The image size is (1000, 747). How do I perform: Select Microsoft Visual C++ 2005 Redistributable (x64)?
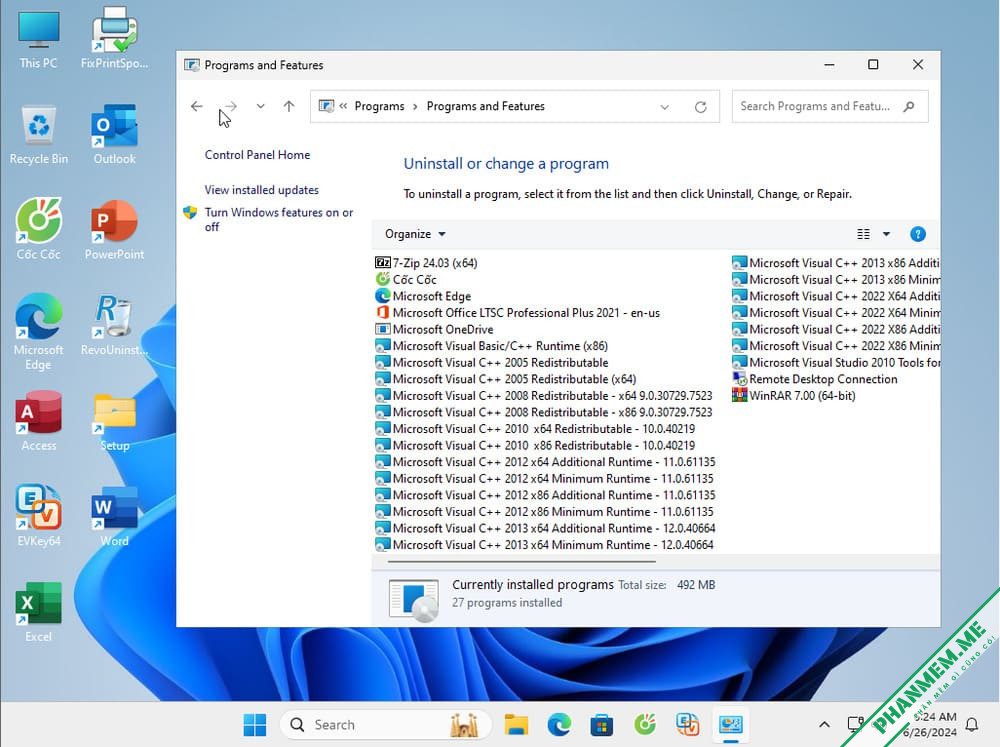tap(506, 379)
